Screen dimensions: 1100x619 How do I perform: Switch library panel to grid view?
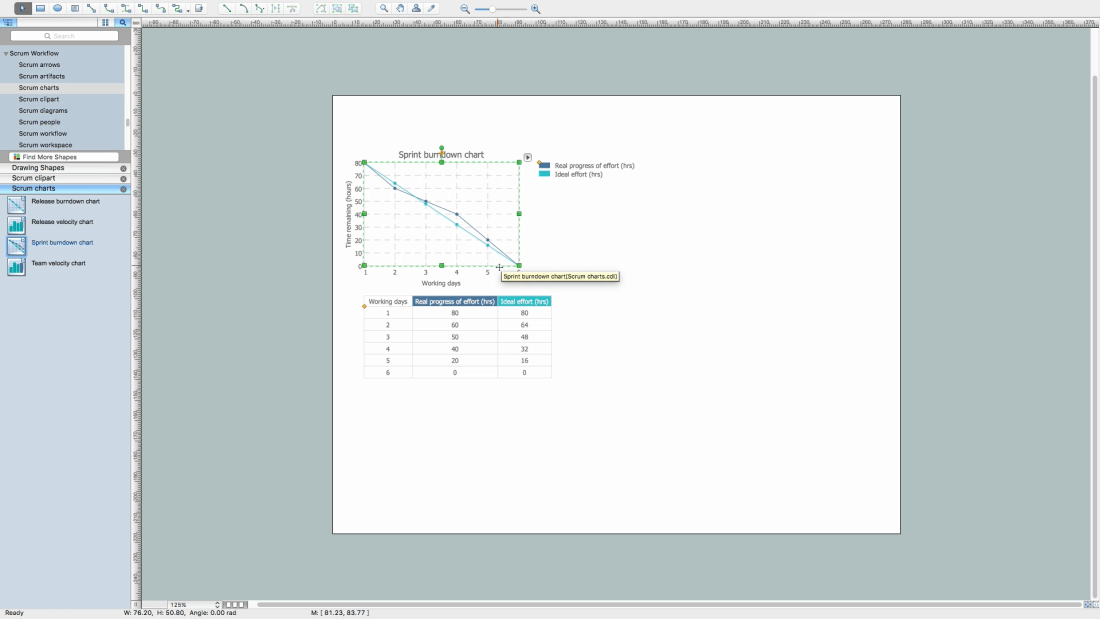coord(105,21)
